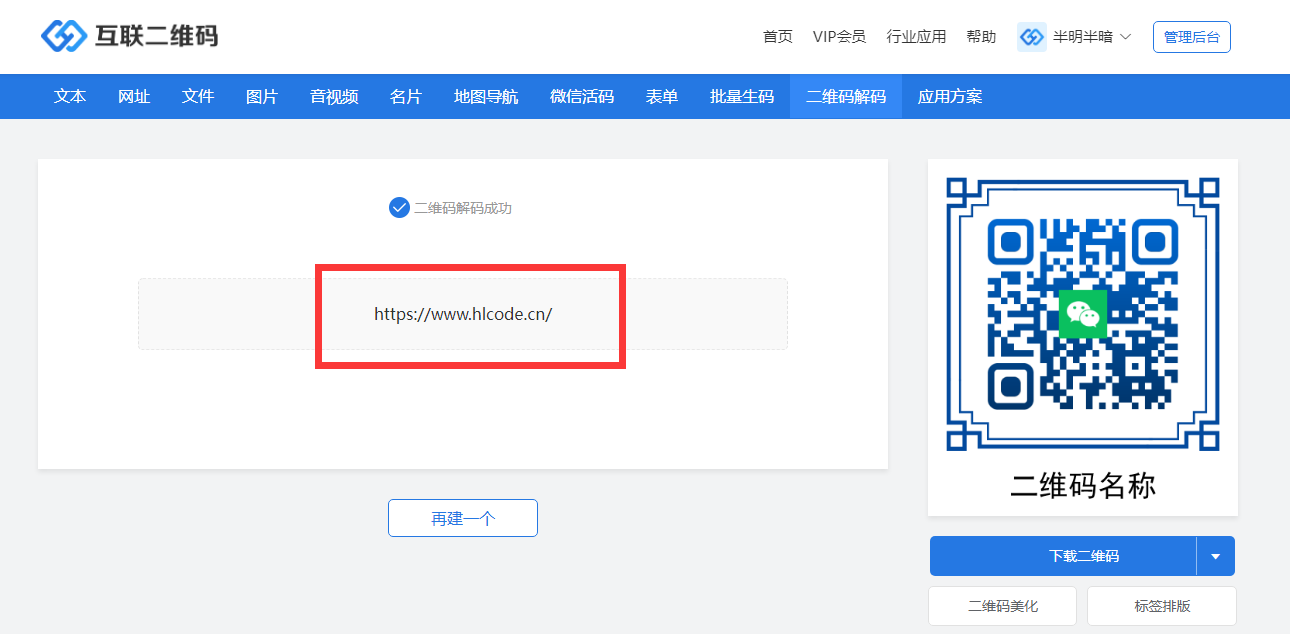Switch to the 文本 tab
1290x634 pixels.
click(70, 96)
